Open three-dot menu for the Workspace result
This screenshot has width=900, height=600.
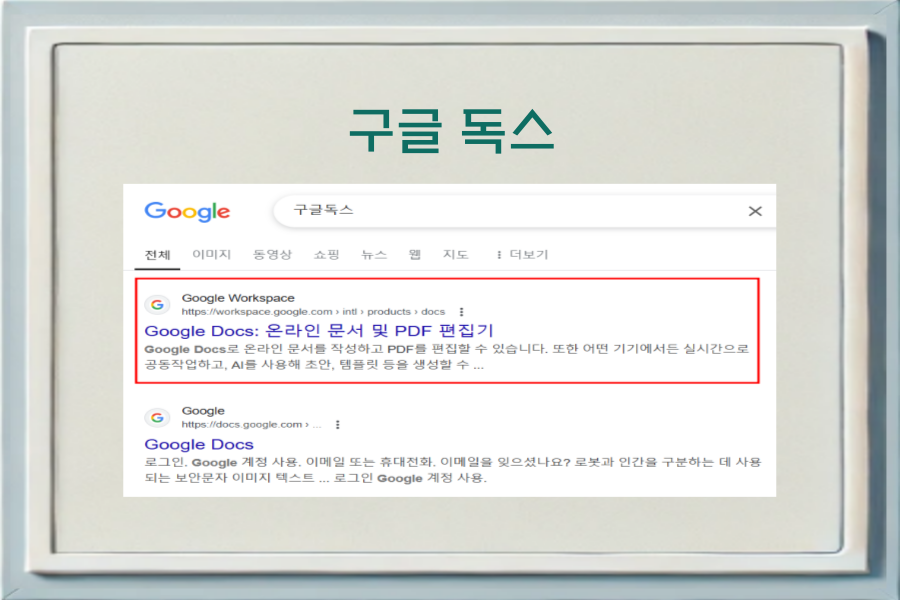coord(461,312)
